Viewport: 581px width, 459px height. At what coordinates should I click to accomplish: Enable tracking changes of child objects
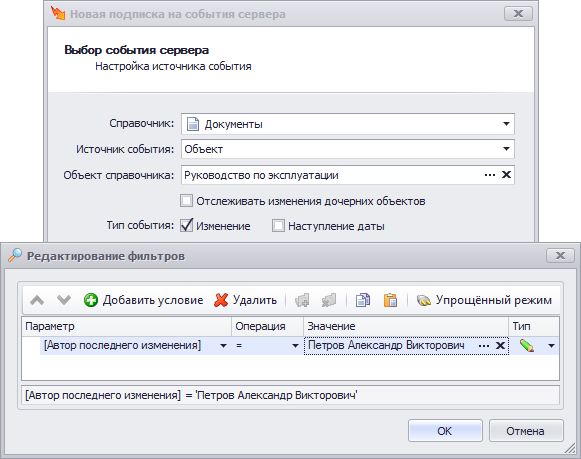tap(186, 201)
